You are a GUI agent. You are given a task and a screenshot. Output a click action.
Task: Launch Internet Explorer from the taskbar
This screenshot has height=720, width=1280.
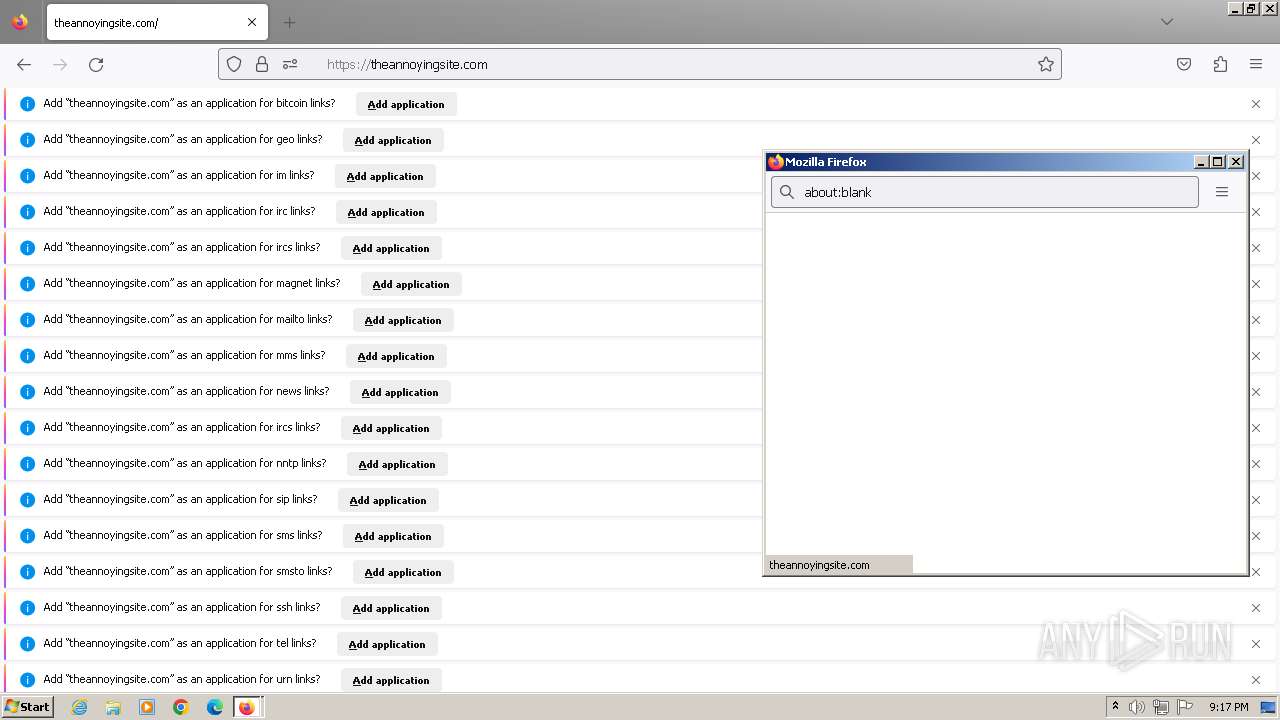click(79, 707)
